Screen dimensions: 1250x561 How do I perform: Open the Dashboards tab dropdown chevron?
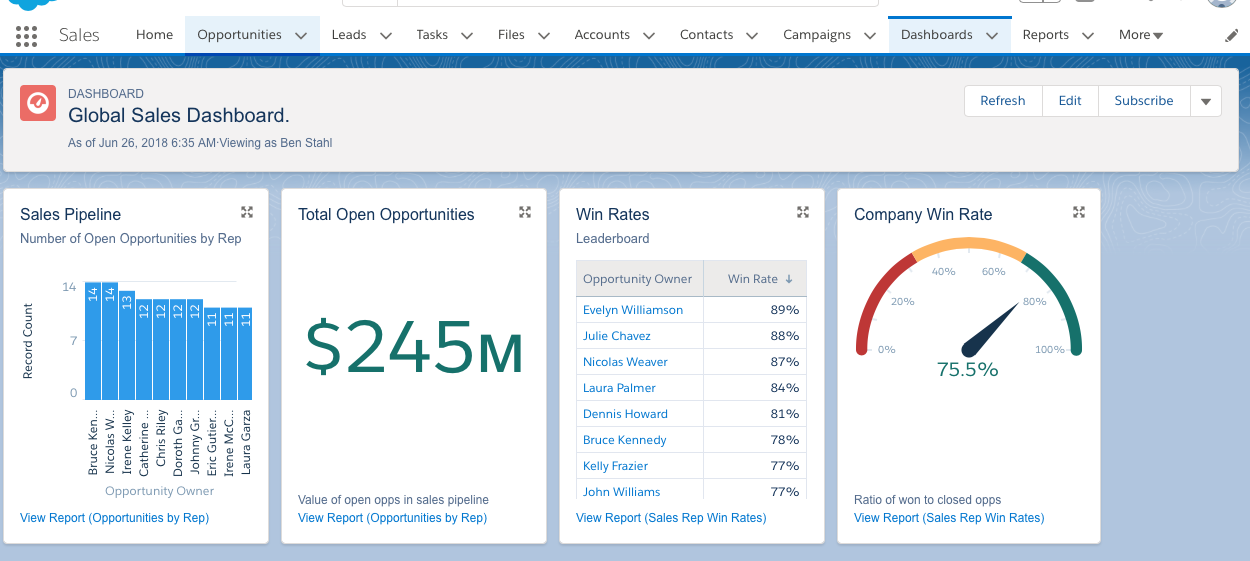(x=992, y=35)
